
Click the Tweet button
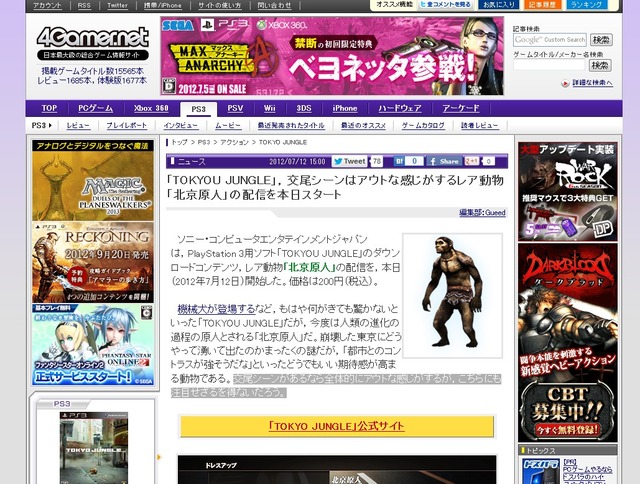(349, 161)
